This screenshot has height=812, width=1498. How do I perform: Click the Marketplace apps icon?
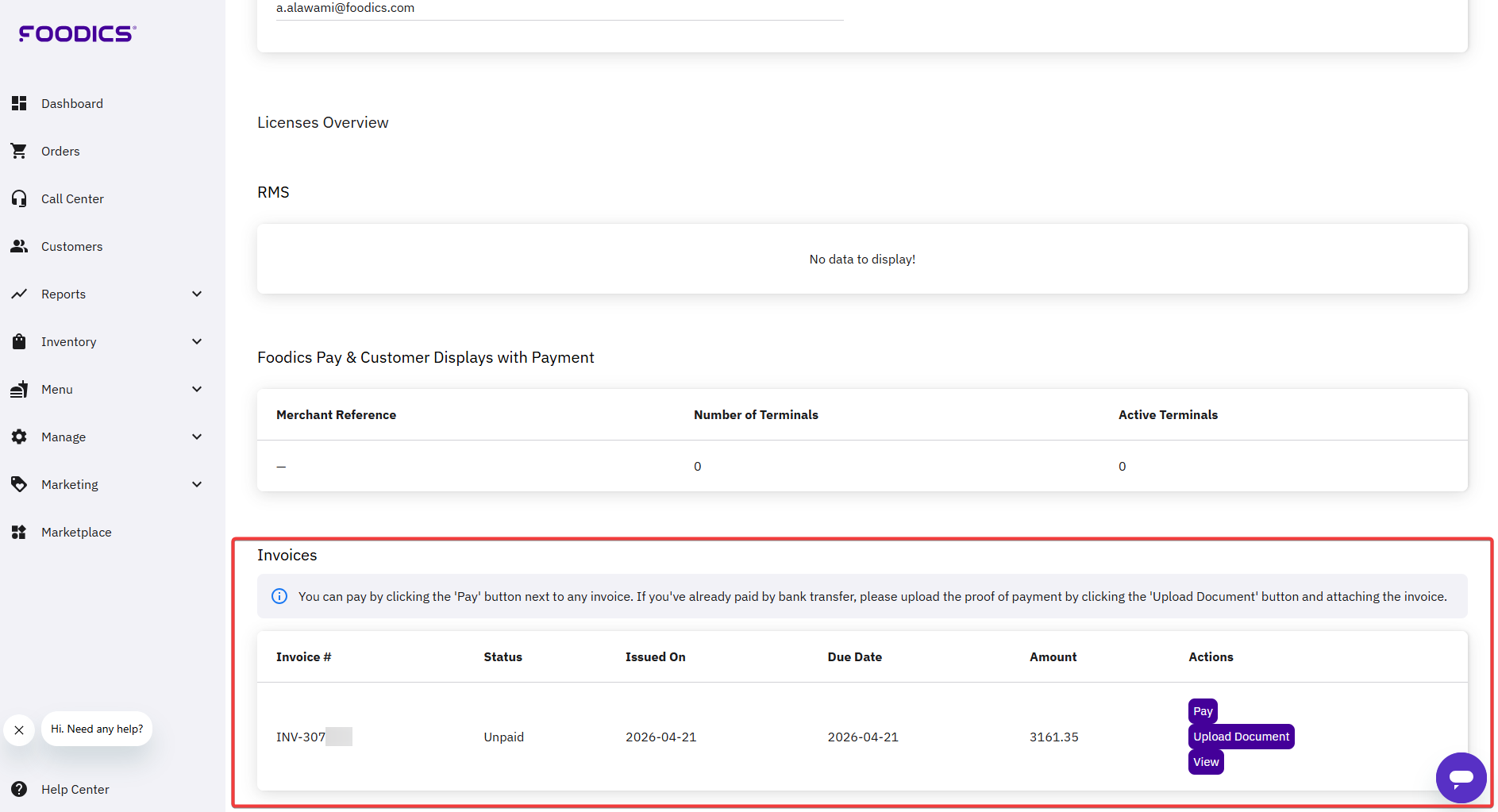pyautogui.click(x=19, y=532)
